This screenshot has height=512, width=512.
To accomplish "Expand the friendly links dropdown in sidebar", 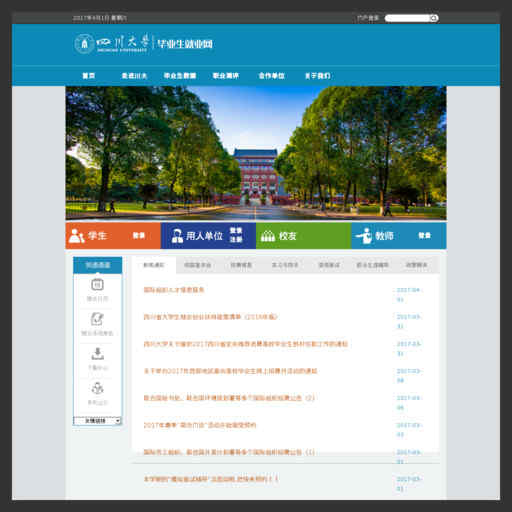I will (x=97, y=421).
